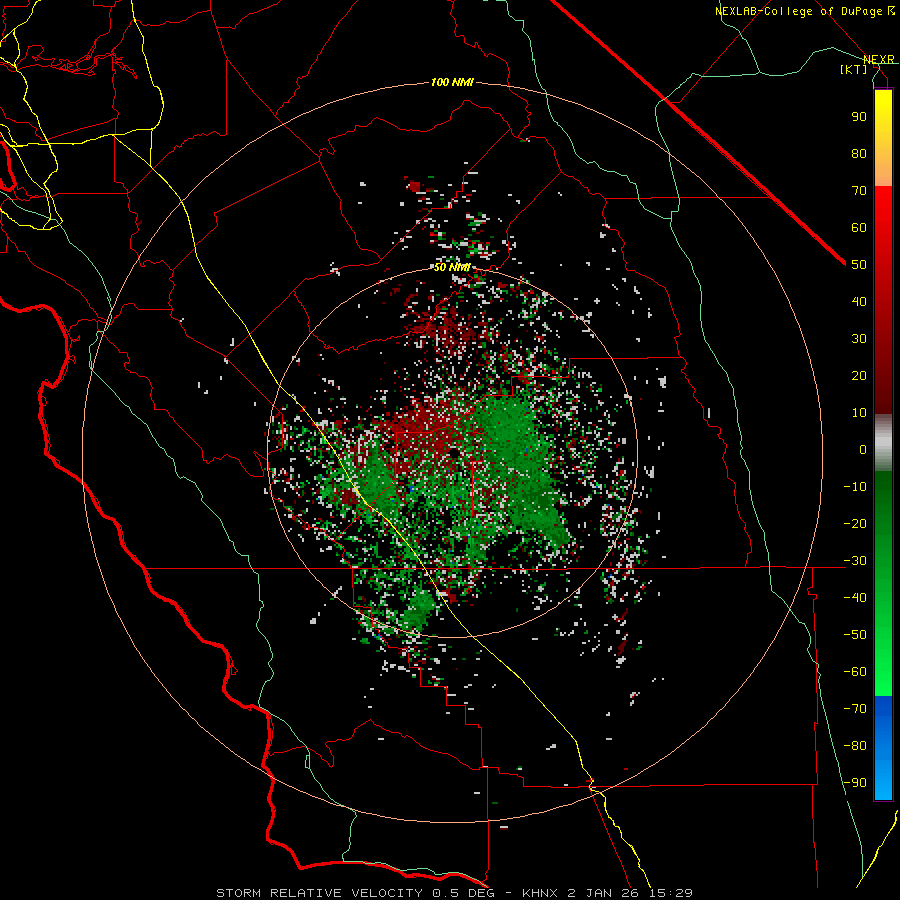900x900 pixels.
Task: Click the 70 value on the velocity scale
Action: pos(859,191)
